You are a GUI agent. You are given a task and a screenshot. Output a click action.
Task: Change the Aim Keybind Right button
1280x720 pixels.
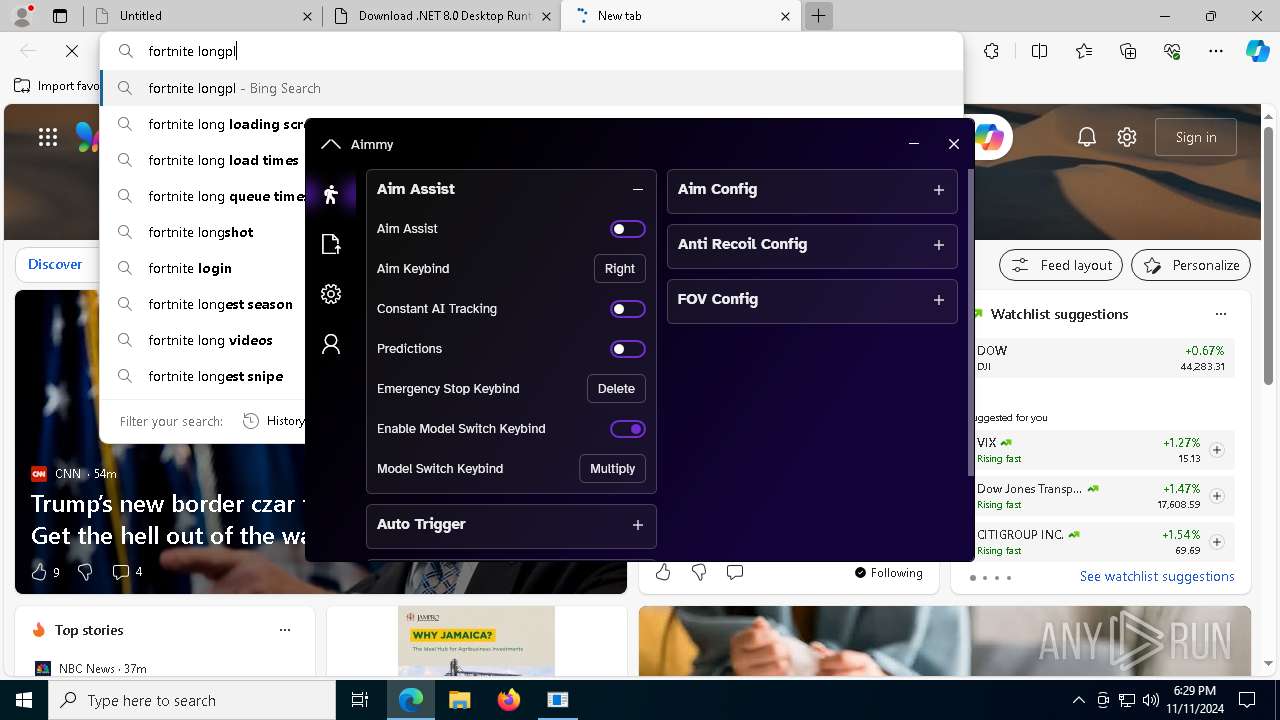click(620, 269)
